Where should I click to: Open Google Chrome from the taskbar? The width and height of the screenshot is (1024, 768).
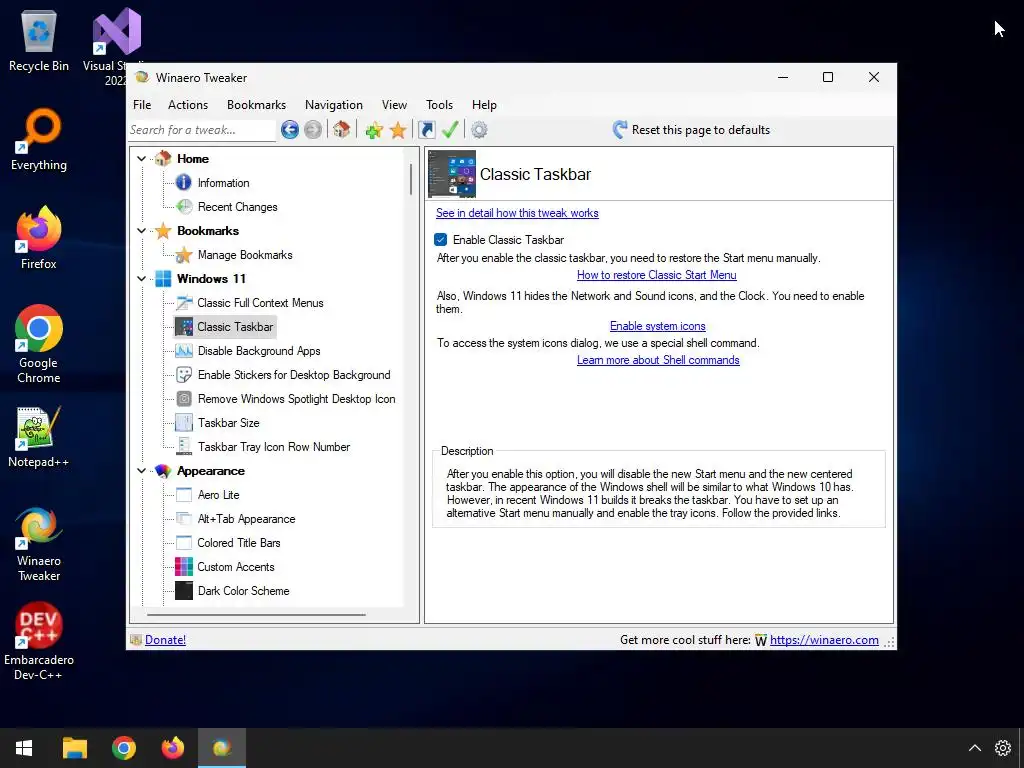(124, 748)
